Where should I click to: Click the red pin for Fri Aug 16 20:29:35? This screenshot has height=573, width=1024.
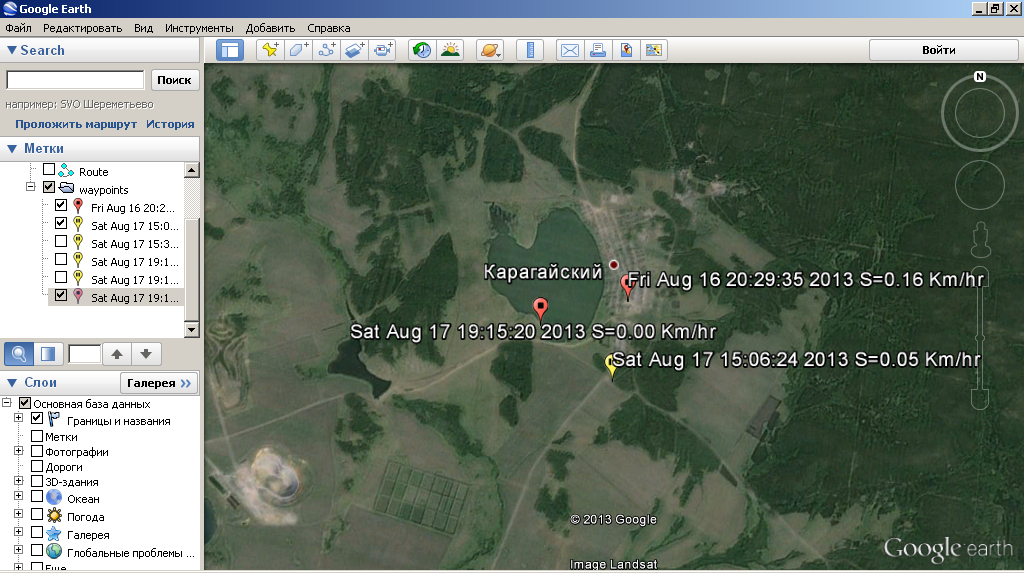[628, 287]
